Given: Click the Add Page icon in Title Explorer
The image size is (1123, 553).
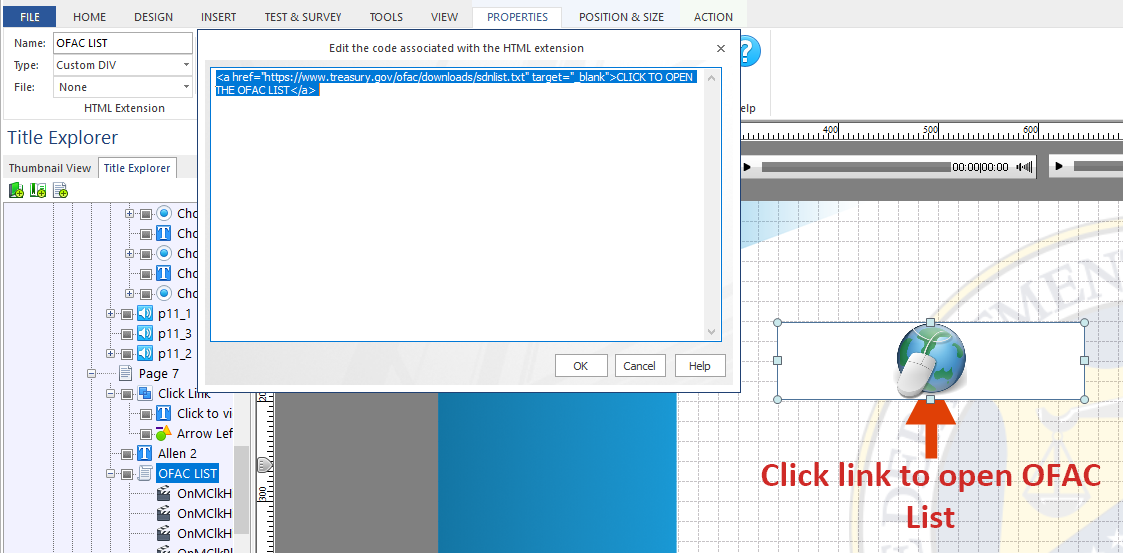Looking at the screenshot, I should tap(60, 190).
